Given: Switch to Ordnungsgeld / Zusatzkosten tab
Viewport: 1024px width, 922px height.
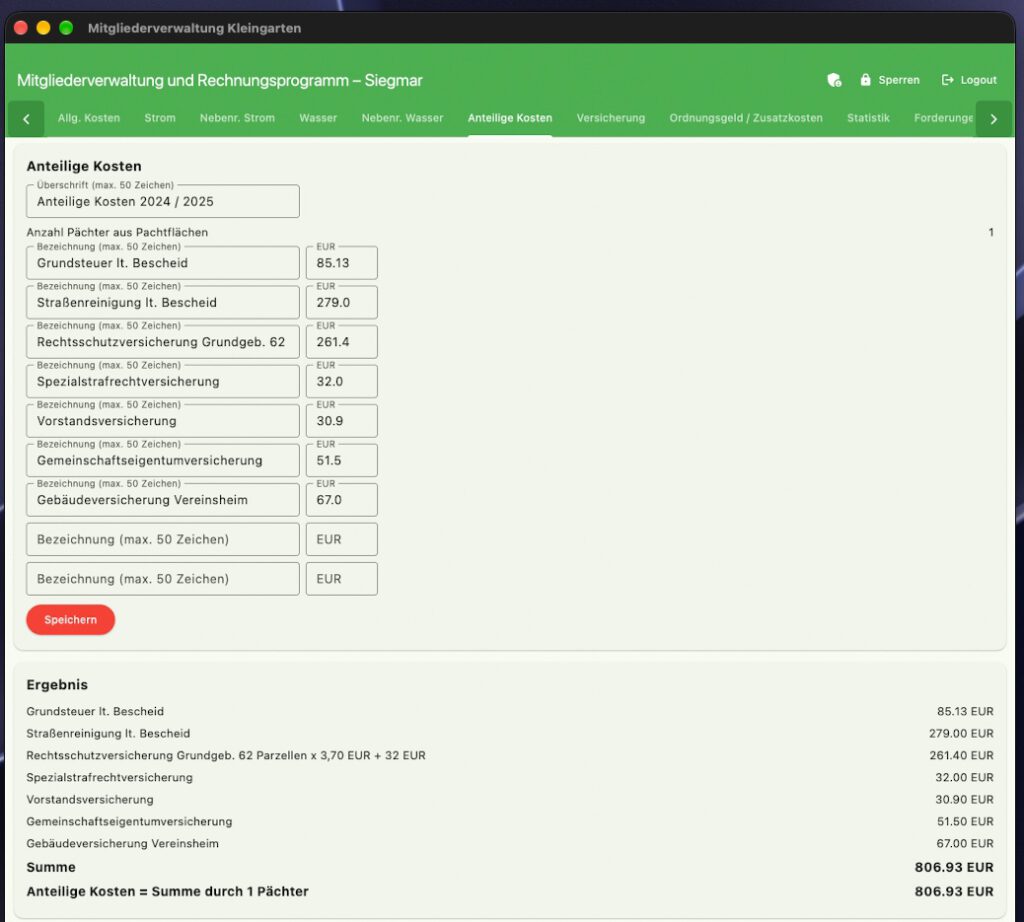Looking at the screenshot, I should 746,118.
